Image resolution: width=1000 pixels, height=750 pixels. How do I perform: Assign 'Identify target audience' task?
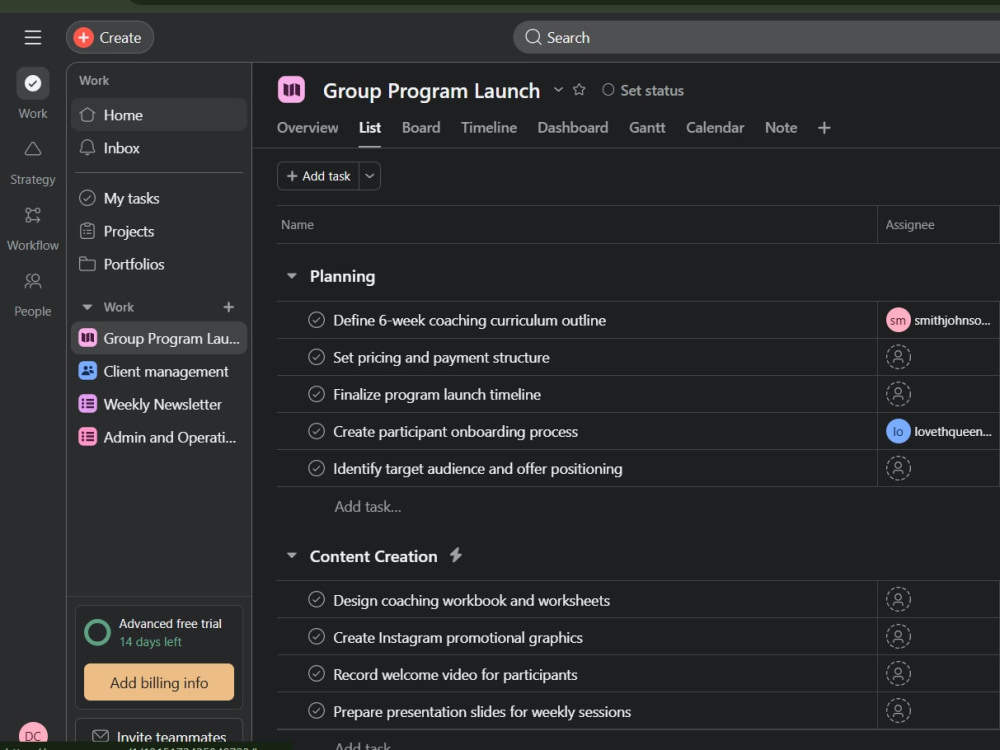point(898,468)
